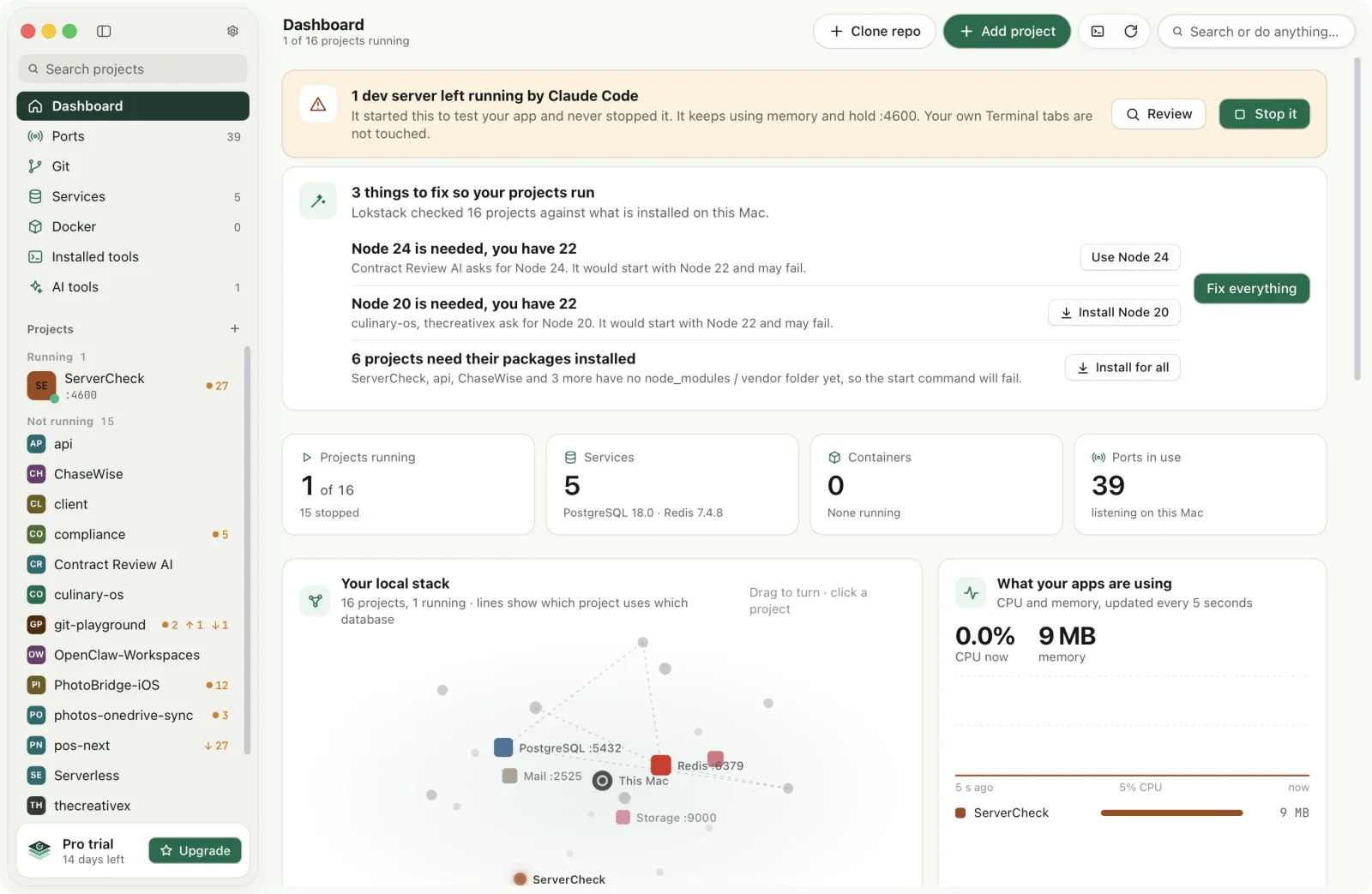Toggle the sidebar panel icon
Viewport: 1372px width, 894px height.
(104, 31)
